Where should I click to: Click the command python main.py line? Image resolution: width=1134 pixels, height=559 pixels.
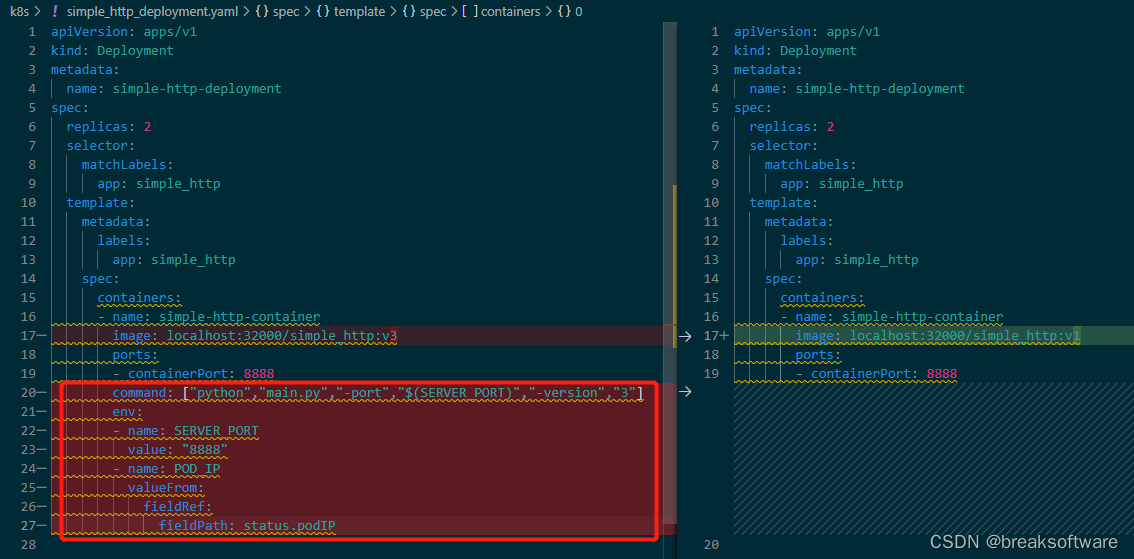pos(377,392)
